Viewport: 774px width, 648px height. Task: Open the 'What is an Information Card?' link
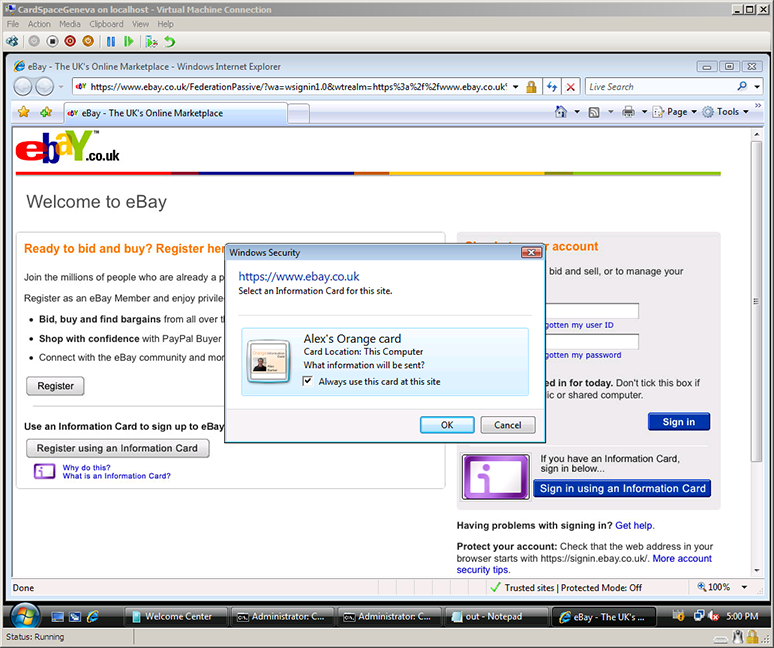click(116, 476)
